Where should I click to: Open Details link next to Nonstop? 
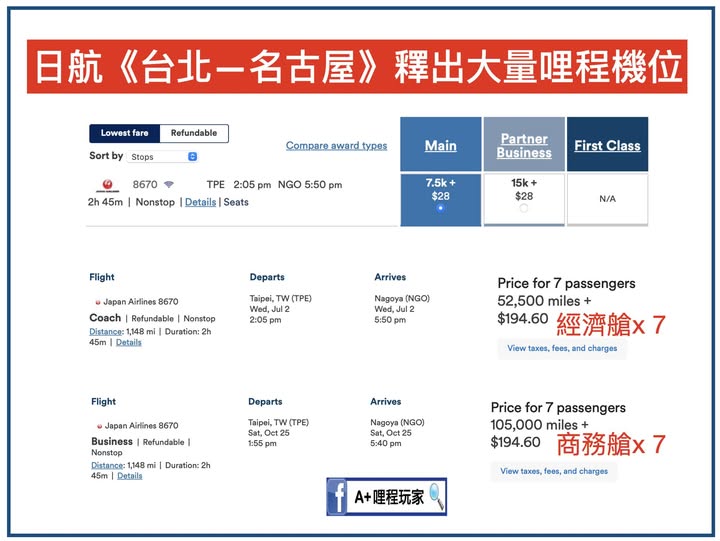[200, 202]
